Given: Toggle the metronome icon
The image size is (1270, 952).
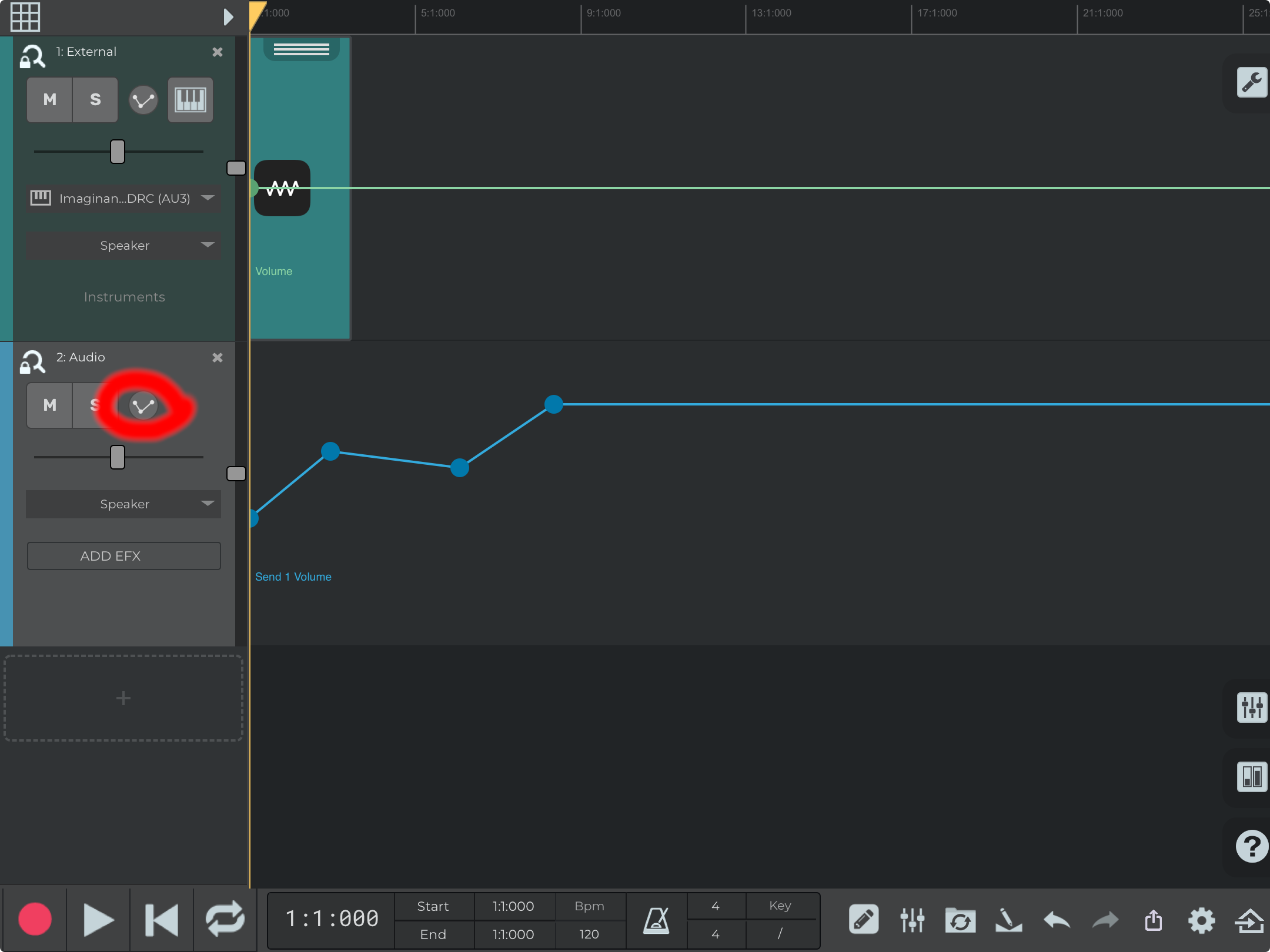Looking at the screenshot, I should 656,920.
